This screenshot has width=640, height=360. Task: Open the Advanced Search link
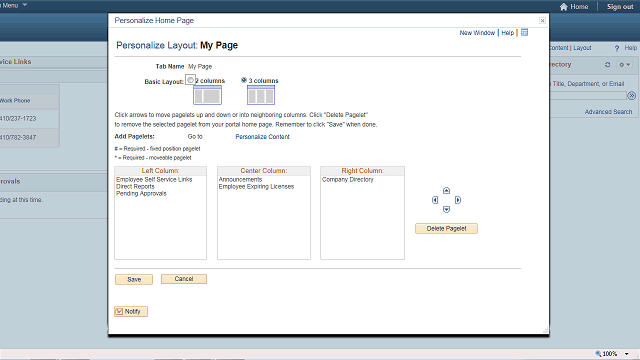click(x=608, y=112)
